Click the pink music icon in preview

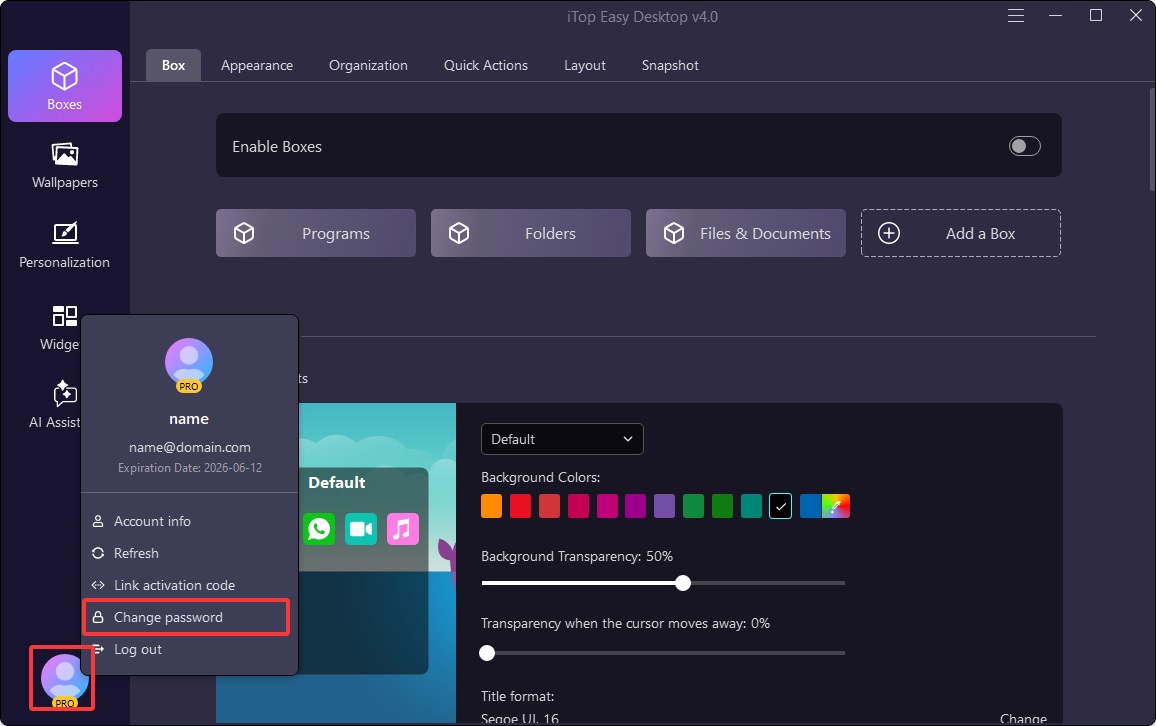[x=402, y=528]
